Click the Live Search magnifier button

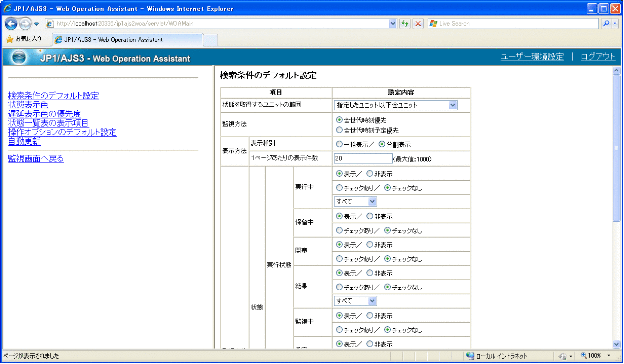click(606, 24)
